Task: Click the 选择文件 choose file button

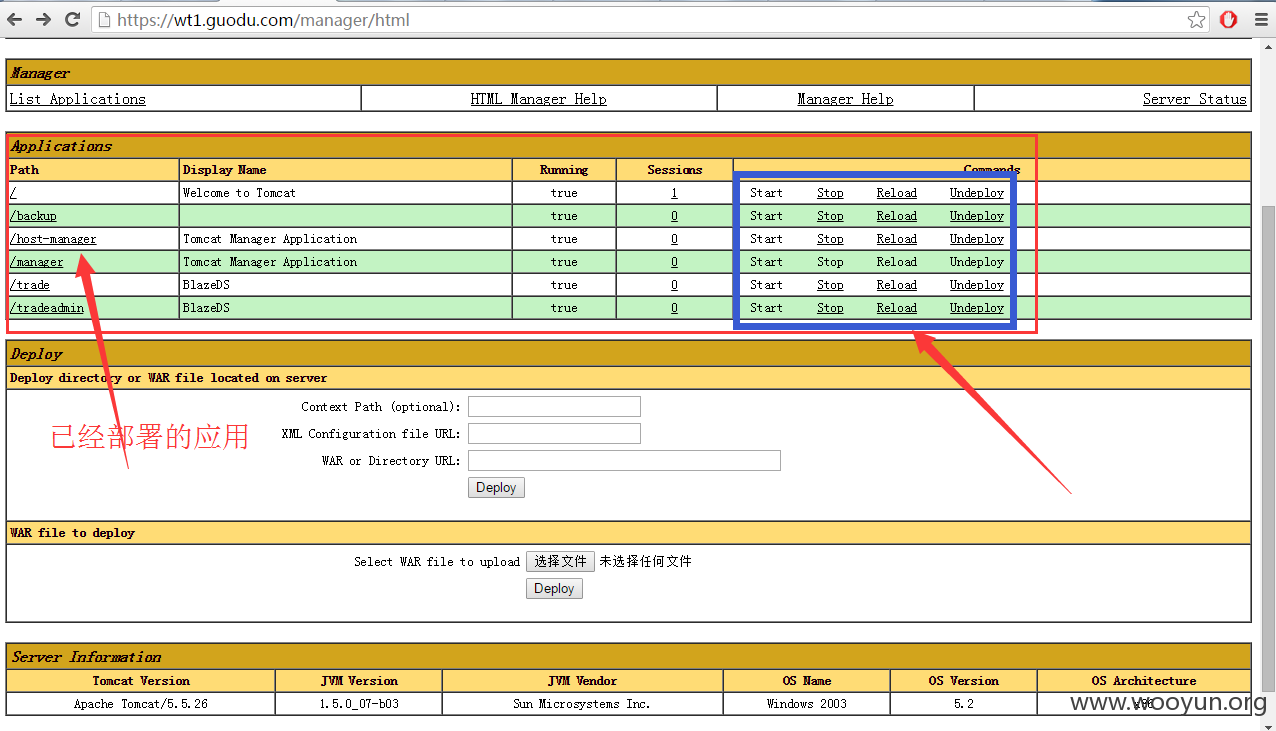Action: pyautogui.click(x=560, y=562)
